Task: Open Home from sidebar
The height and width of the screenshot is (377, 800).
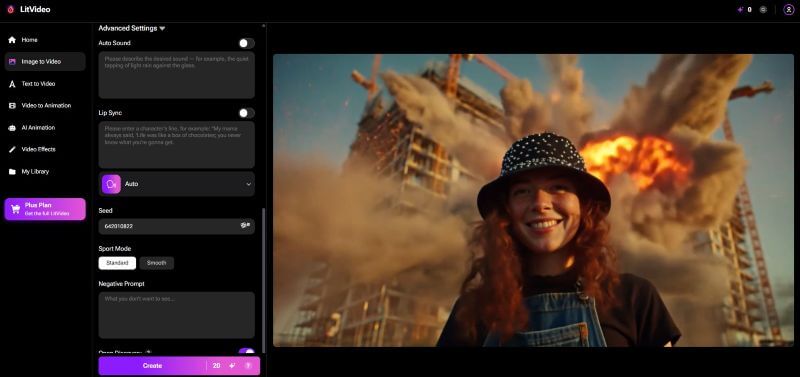Action: coord(45,40)
